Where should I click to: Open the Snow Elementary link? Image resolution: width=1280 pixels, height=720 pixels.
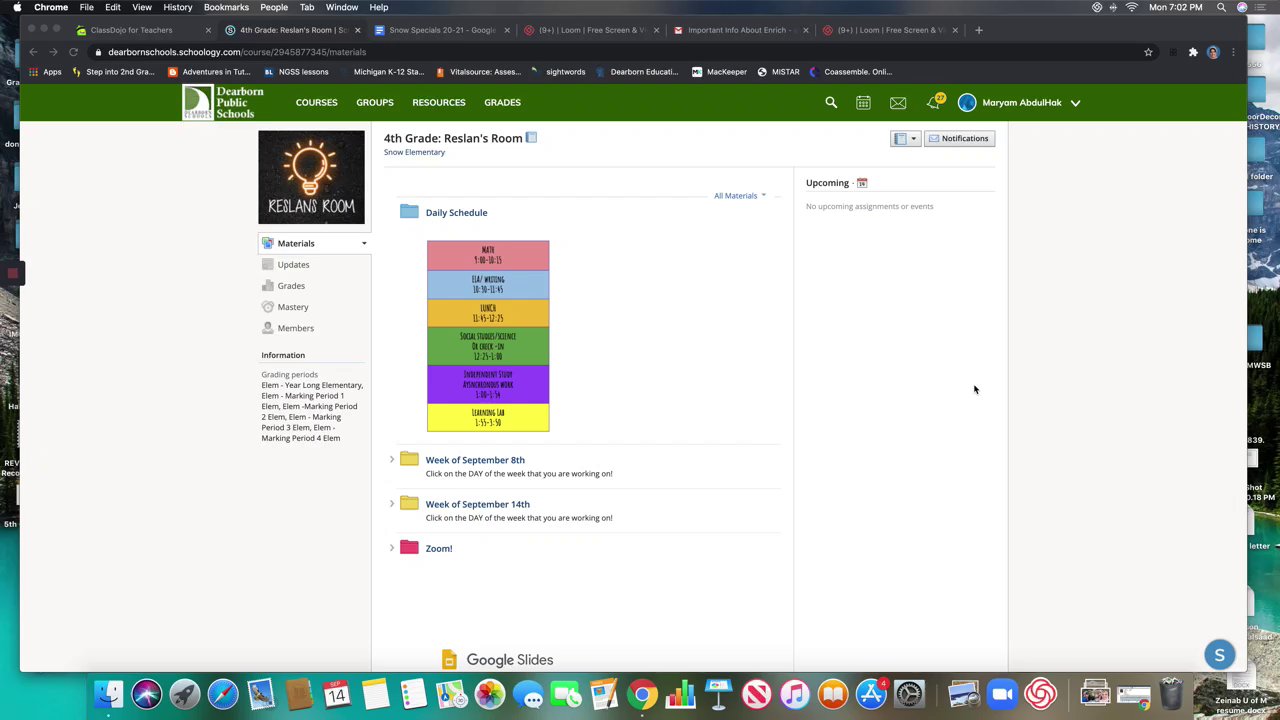coord(414,152)
